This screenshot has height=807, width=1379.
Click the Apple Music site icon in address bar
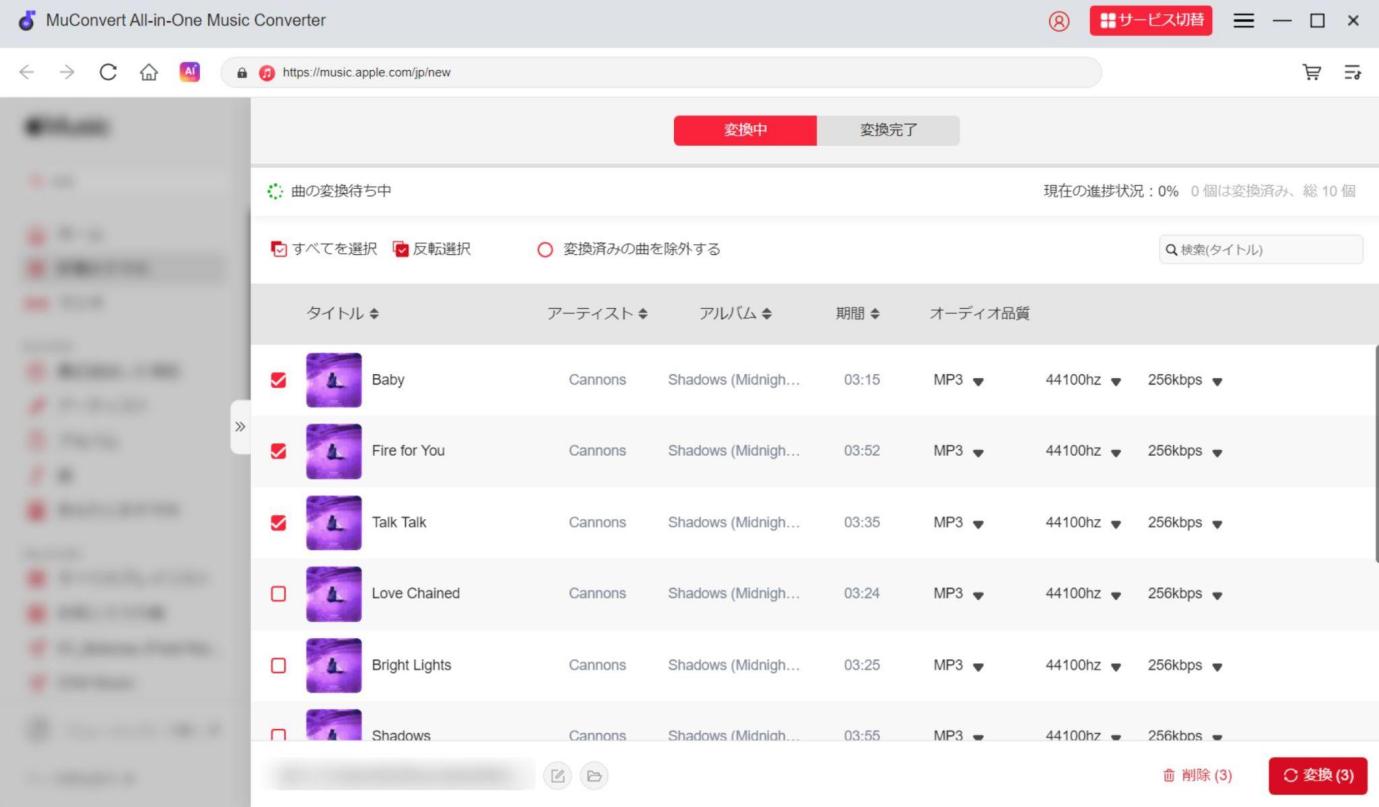(266, 73)
